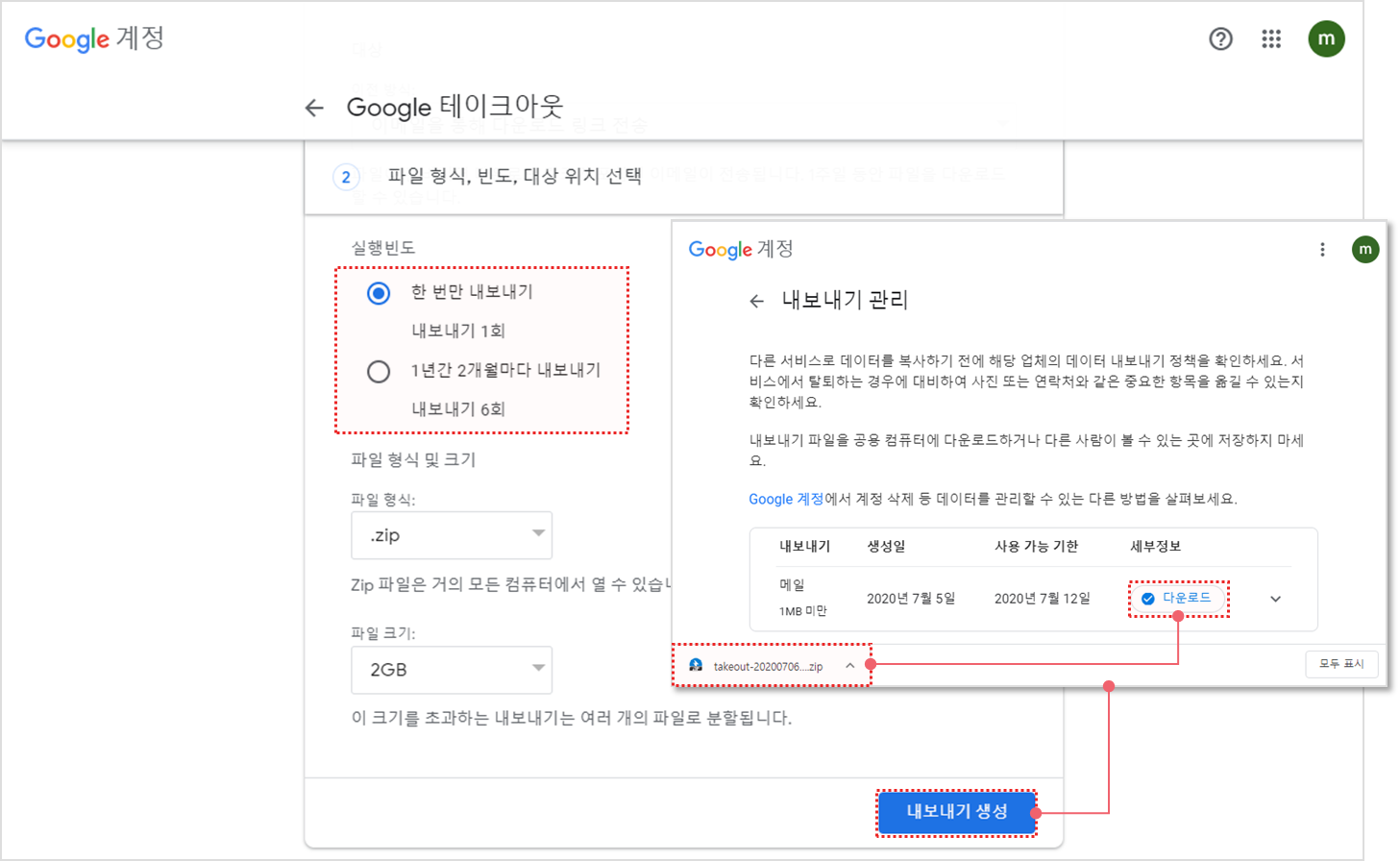Open the 2GB file size dropdown
Image resolution: width=1400 pixels, height=861 pixels.
tap(452, 670)
